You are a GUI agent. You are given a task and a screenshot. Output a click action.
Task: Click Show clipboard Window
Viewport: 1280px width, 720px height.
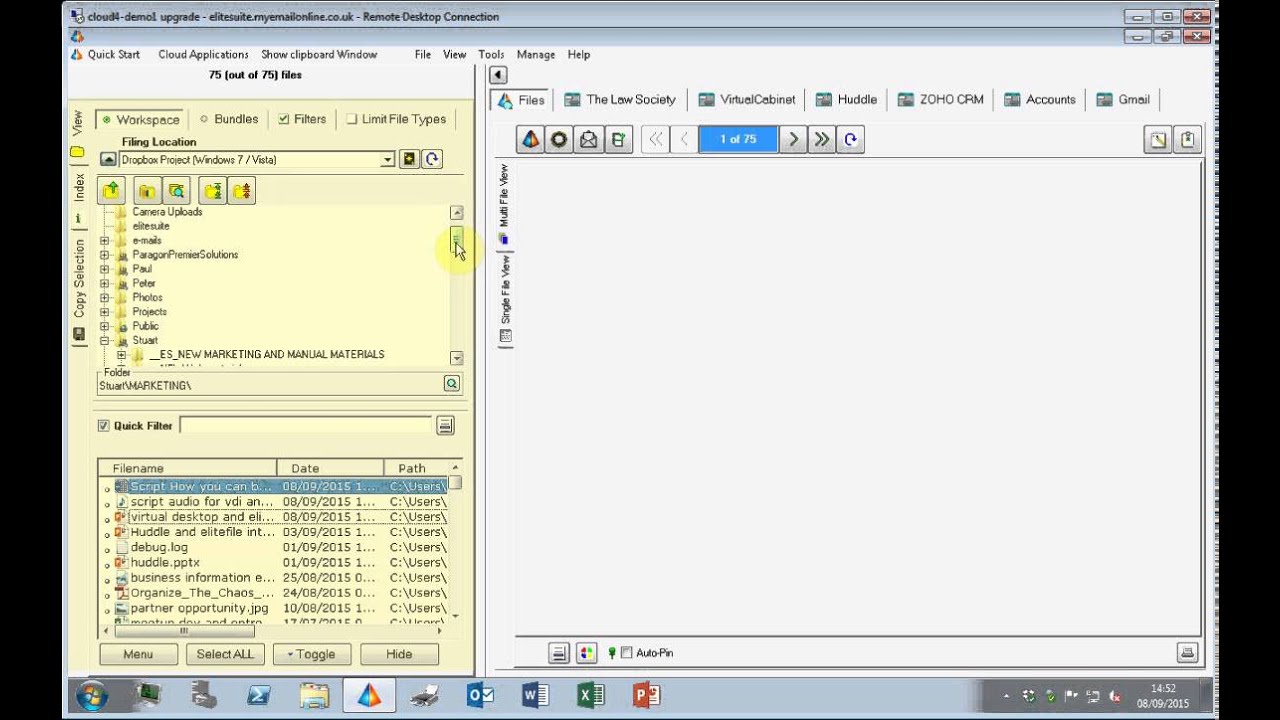319,54
